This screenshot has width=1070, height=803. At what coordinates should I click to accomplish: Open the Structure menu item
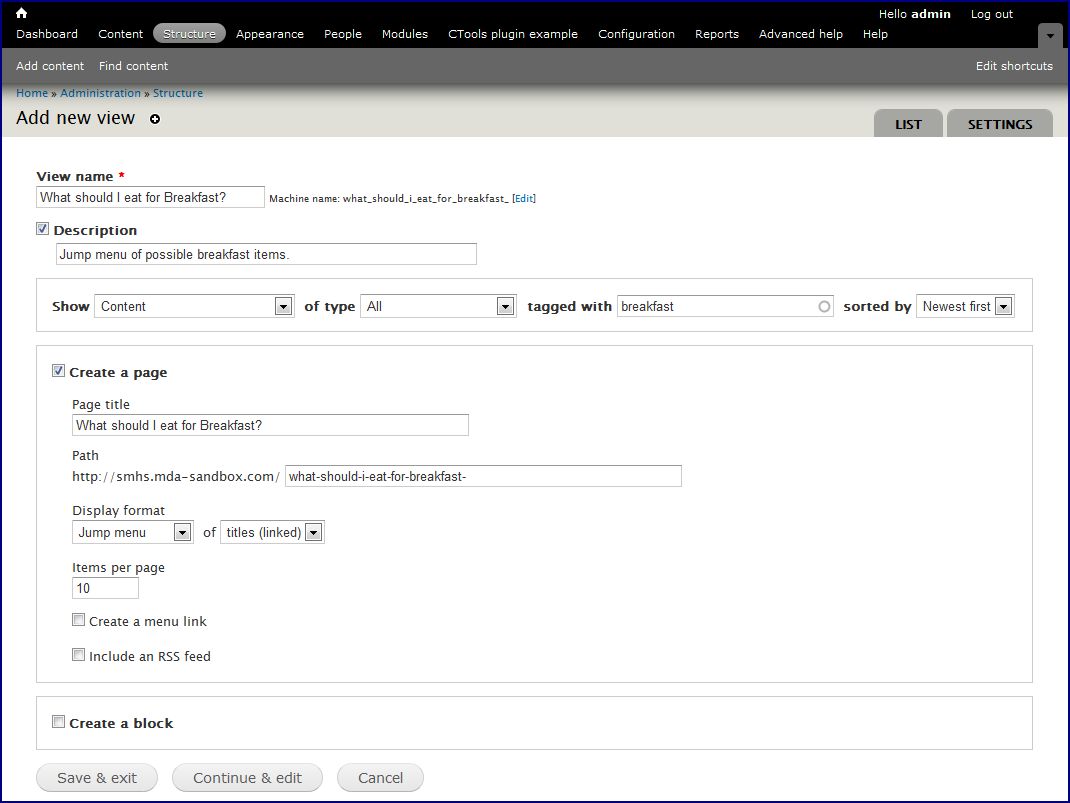[x=189, y=33]
